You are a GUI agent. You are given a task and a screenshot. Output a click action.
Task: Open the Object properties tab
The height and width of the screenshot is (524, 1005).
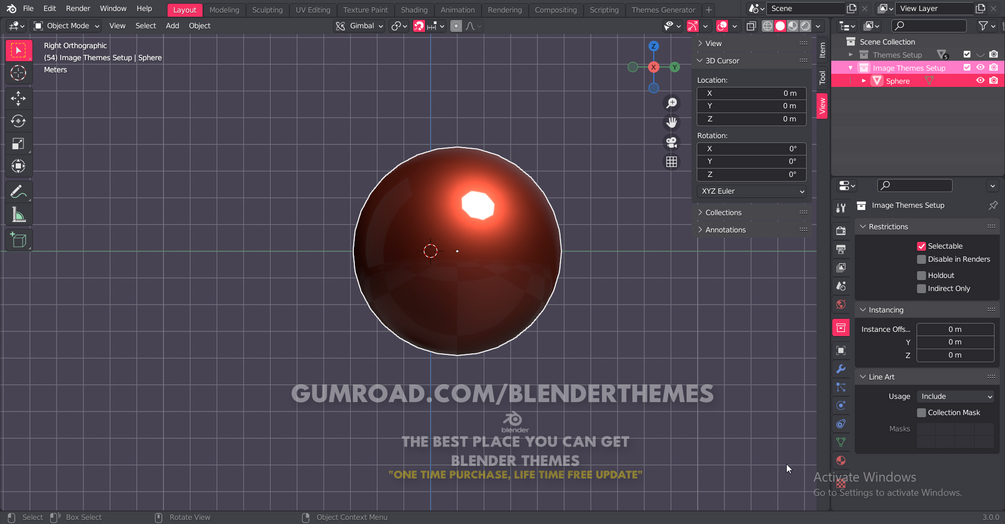click(x=841, y=350)
